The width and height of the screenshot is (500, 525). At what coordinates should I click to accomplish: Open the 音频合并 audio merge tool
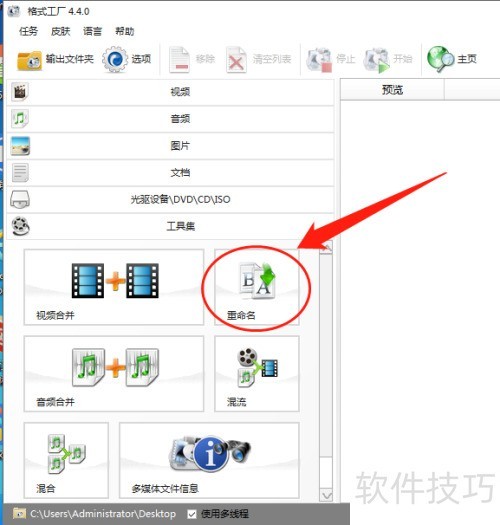(114, 374)
